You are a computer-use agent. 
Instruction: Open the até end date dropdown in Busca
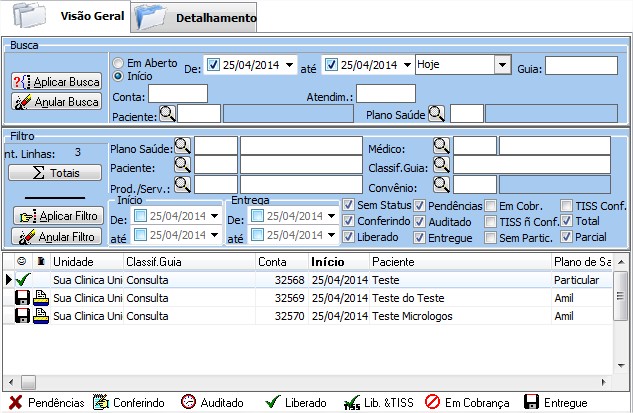406,66
